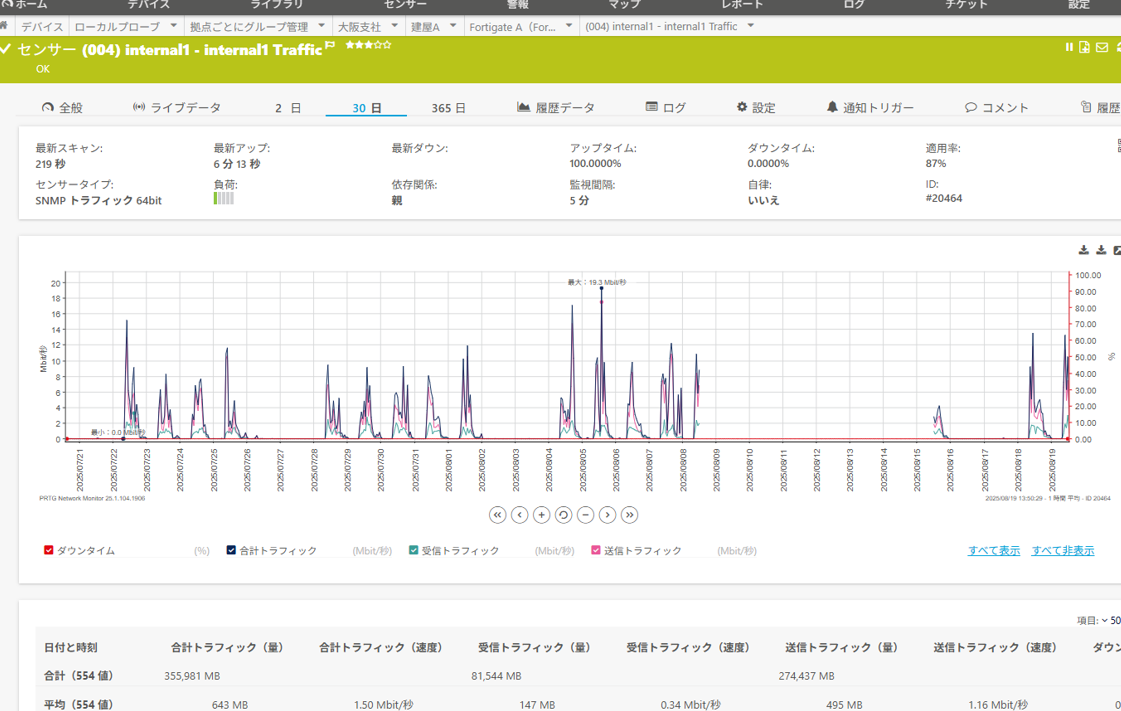
Task: Click the 355,981 MB total value
Action: 192,676
